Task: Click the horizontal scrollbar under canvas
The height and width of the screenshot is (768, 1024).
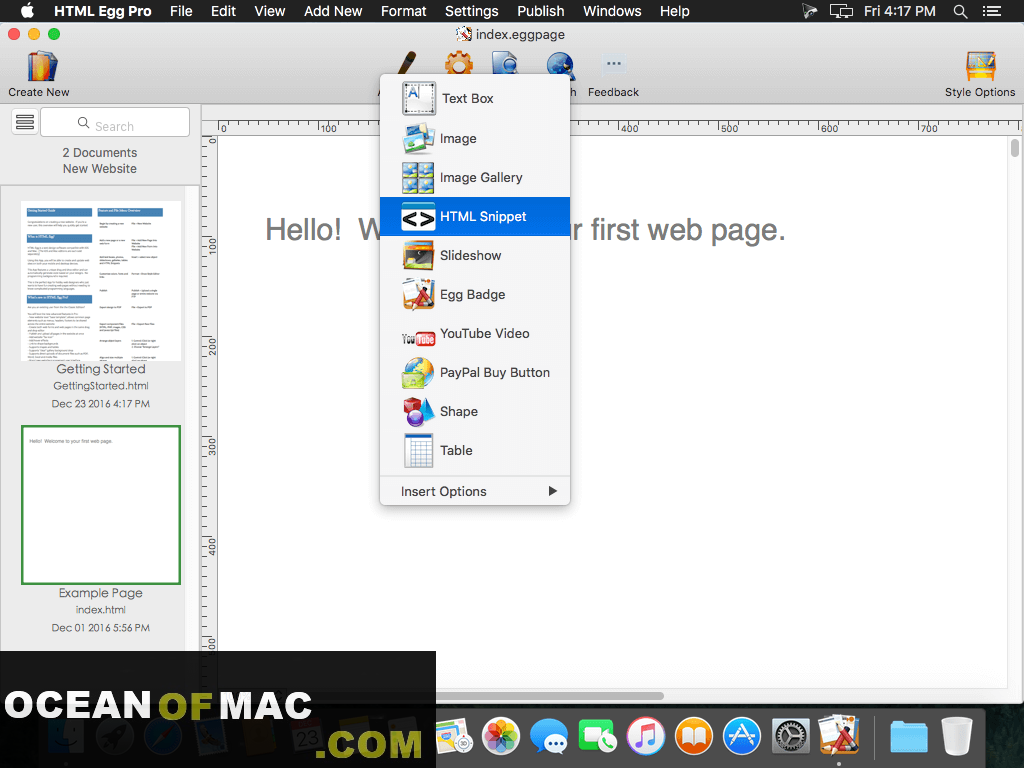Action: pyautogui.click(x=549, y=696)
